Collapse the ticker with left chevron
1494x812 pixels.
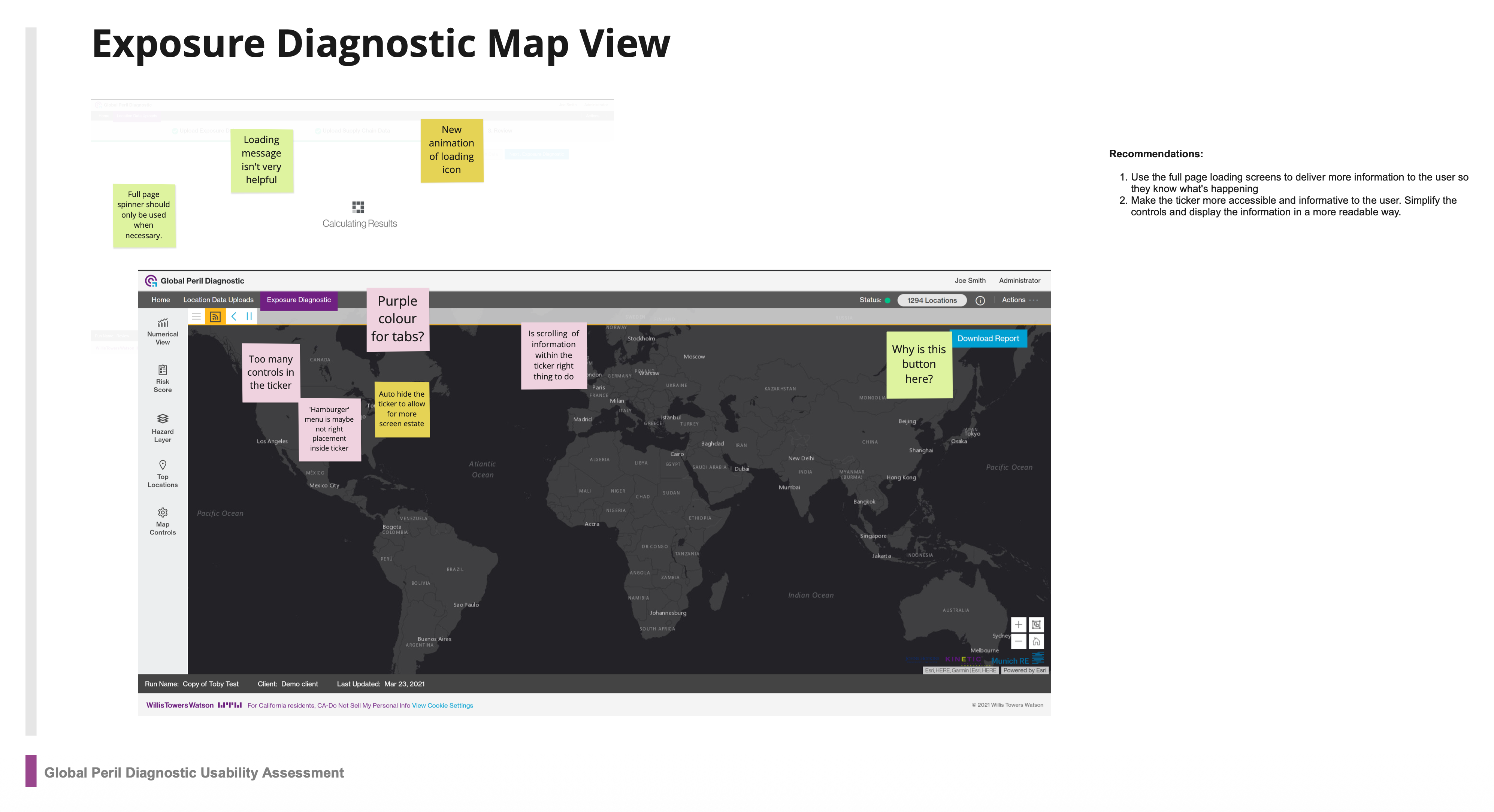click(233, 317)
